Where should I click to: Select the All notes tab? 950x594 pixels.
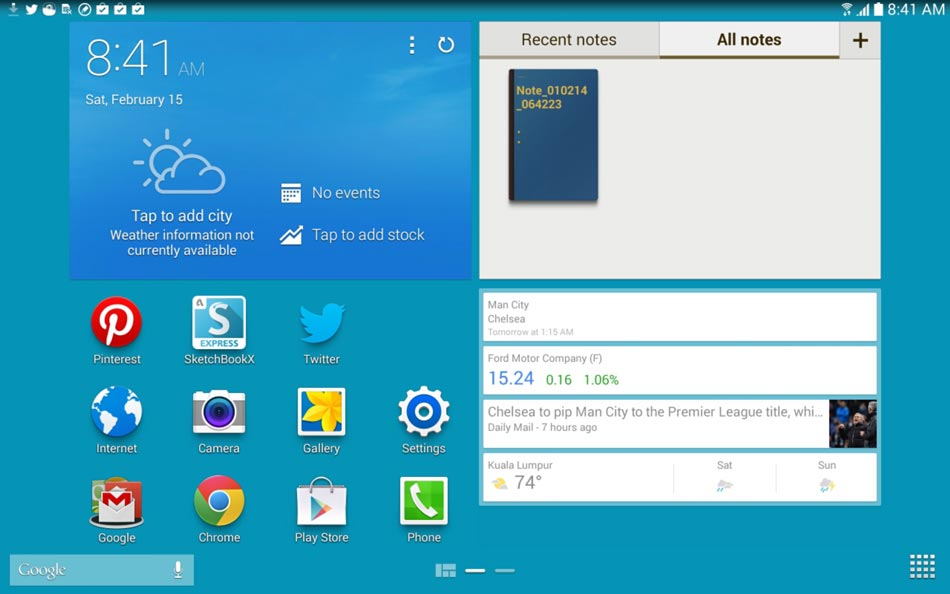point(749,40)
